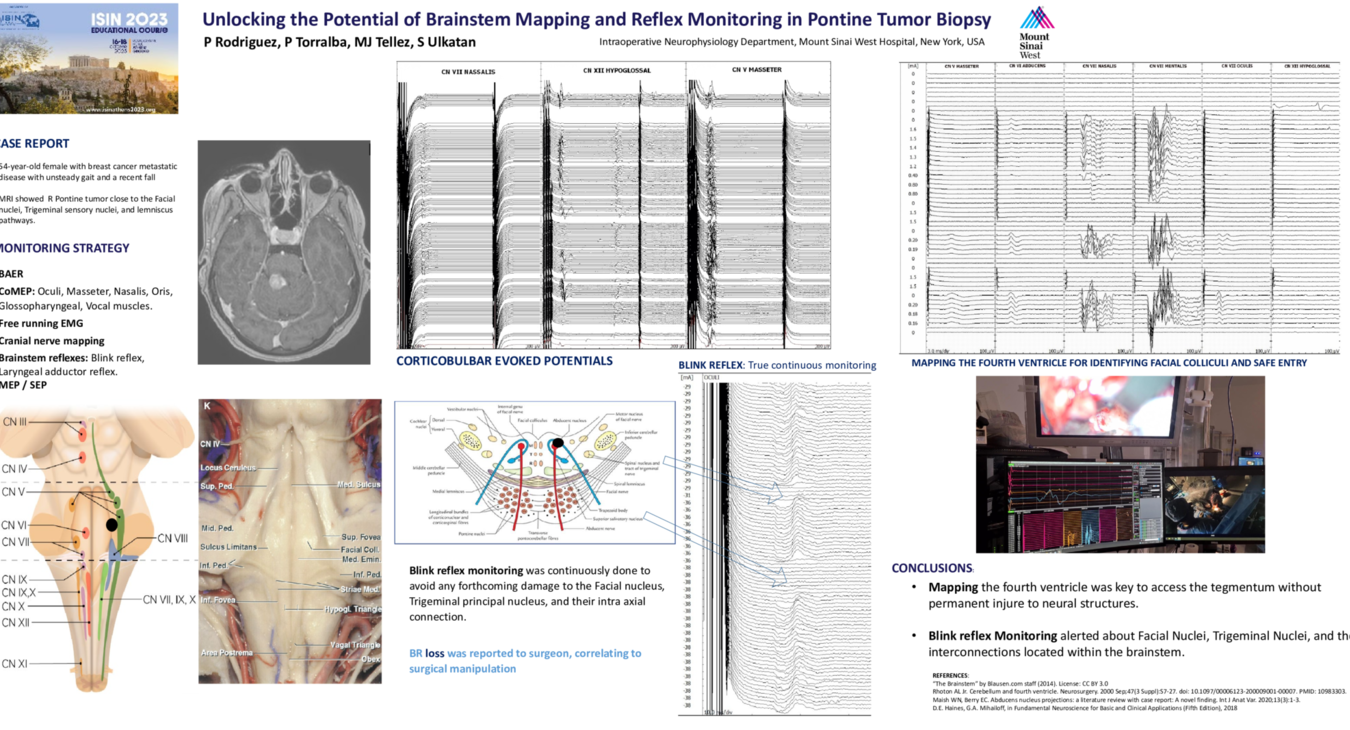Click the black tumor dot on brainstem diagram
Viewport: 1350px width, 730px height.
[113, 523]
